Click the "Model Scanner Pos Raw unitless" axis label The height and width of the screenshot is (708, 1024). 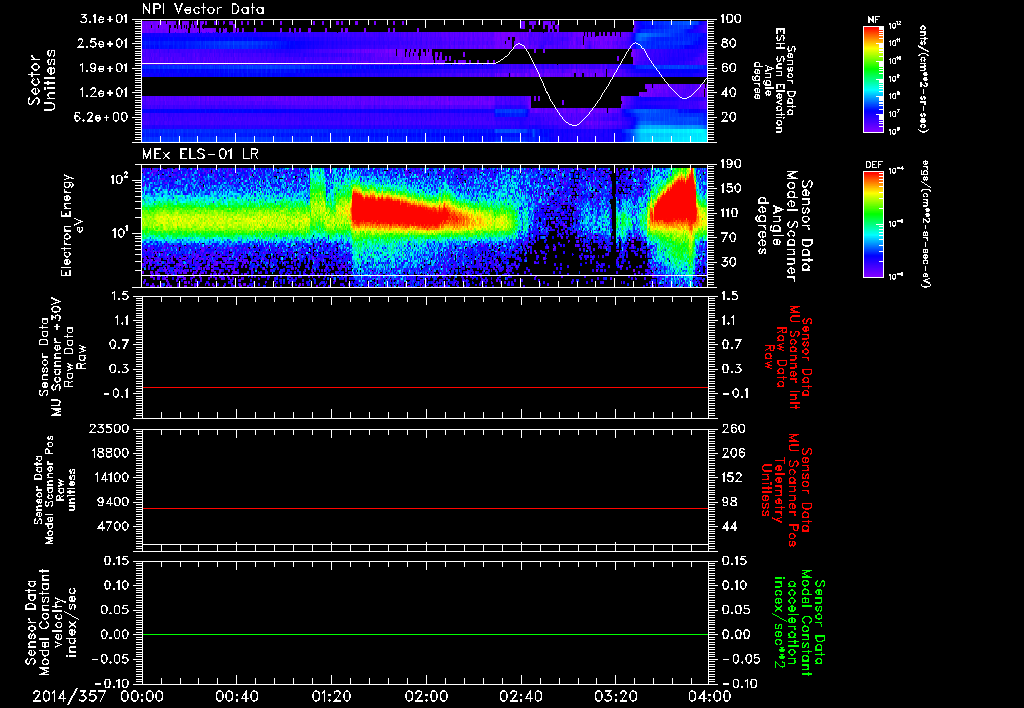[x=55, y=490]
